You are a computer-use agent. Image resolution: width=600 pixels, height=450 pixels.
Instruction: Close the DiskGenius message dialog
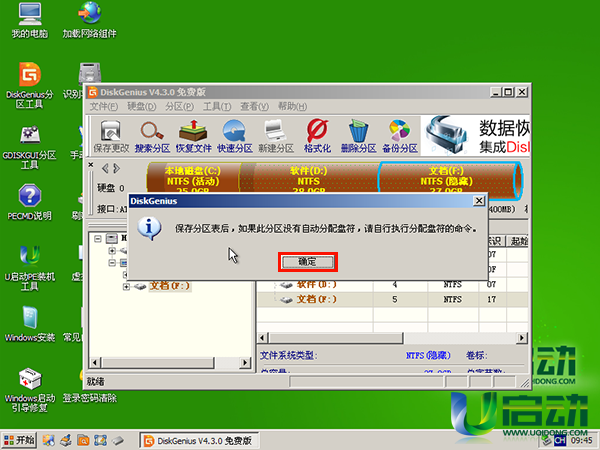pos(479,201)
